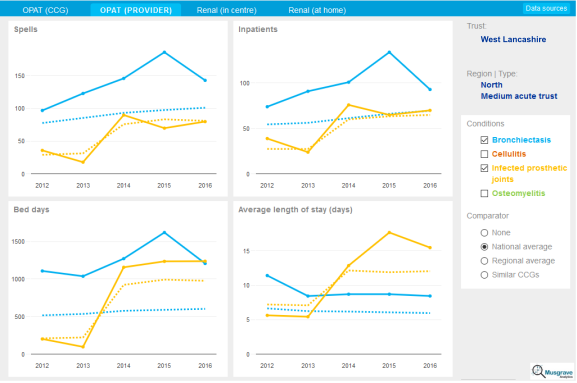The height and width of the screenshot is (383, 577).
Task: Click the Conditions heading
Action: point(485,124)
